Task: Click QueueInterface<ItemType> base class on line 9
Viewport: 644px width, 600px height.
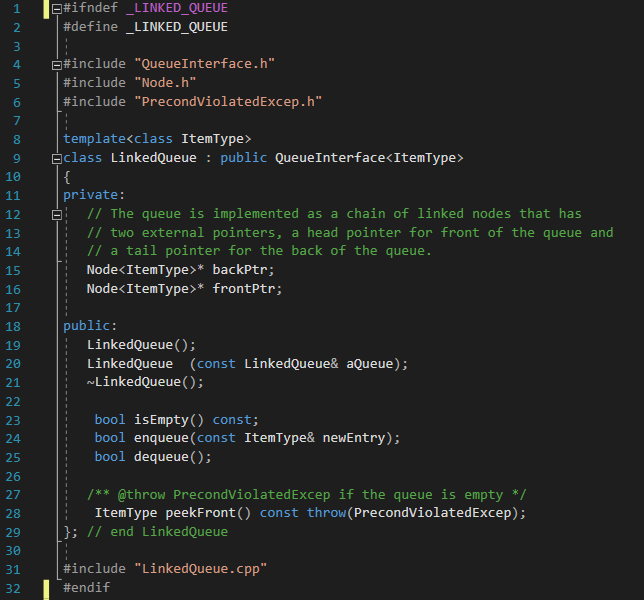Action: (369, 158)
